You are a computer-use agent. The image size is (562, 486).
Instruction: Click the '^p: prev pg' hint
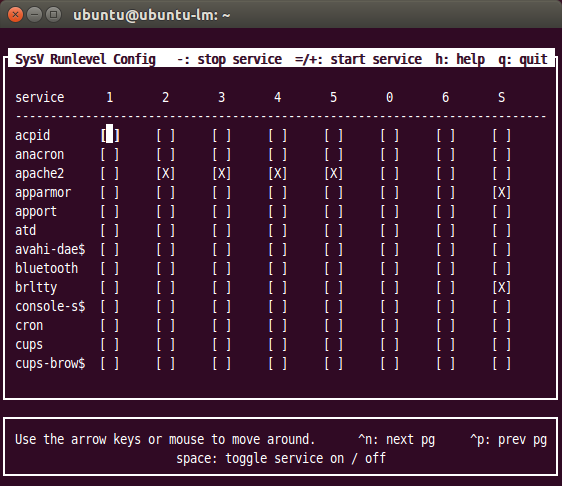click(x=509, y=439)
